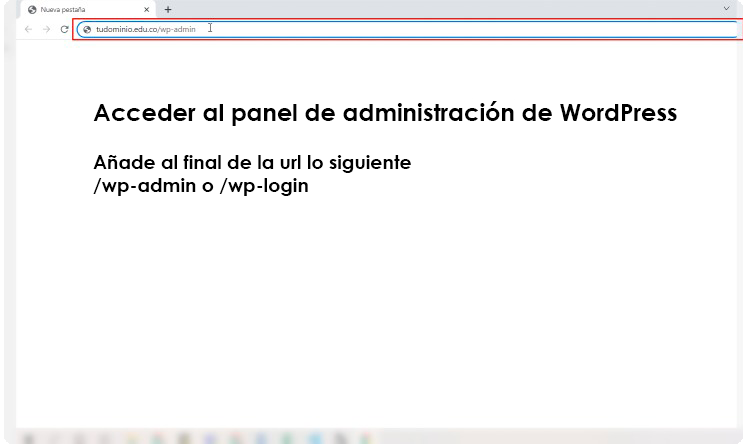Screen dimensions: 754x444
Task: Click the text 'Añade al final de la url lo siguiente'
Action: click(x=252, y=163)
